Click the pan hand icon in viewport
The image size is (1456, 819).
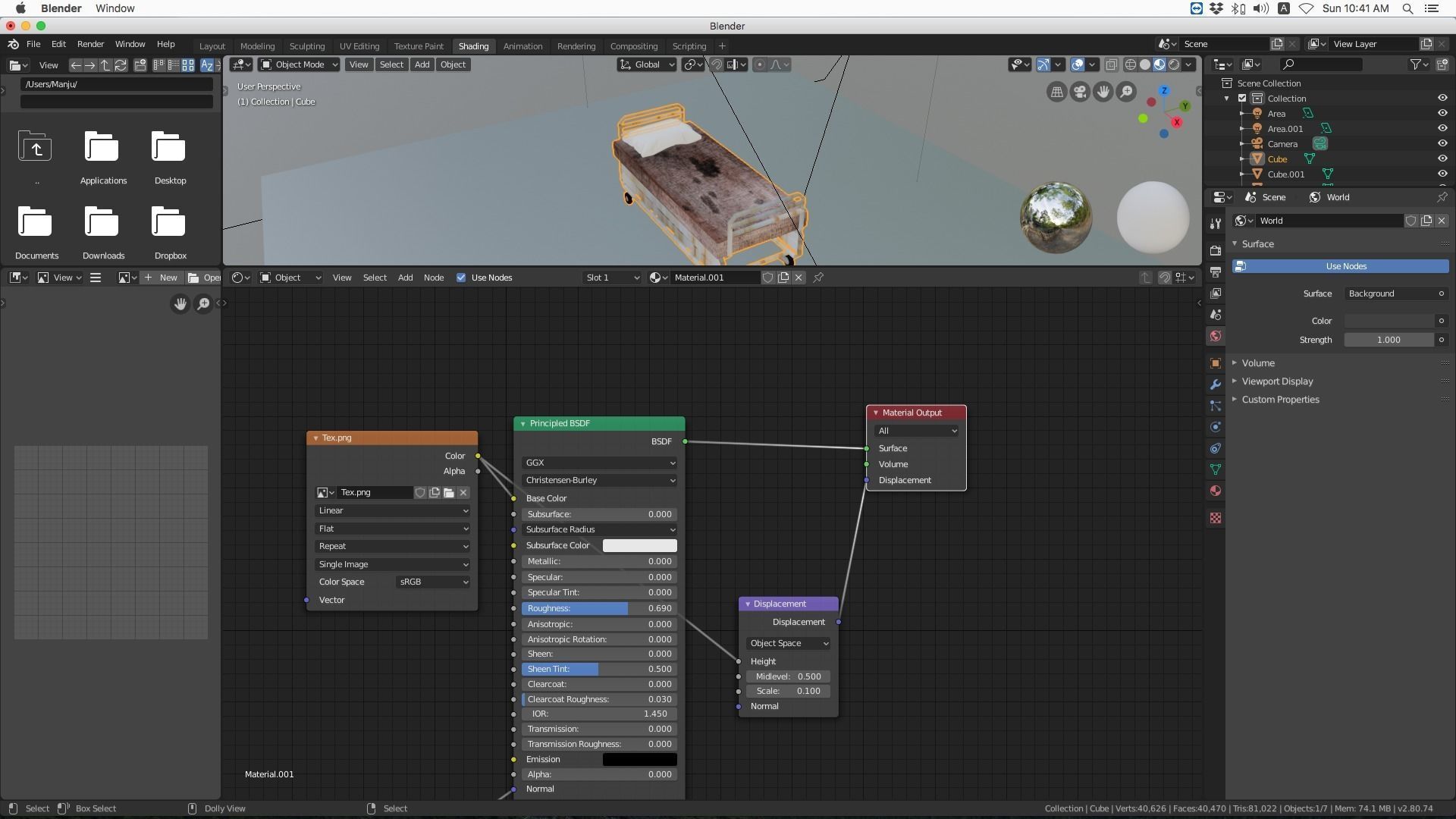1103,92
